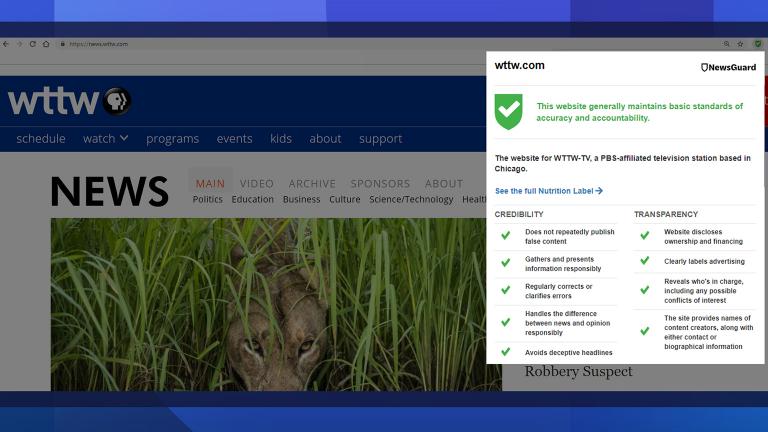Open the kids menu item
The height and width of the screenshot is (432, 768).
(x=281, y=139)
